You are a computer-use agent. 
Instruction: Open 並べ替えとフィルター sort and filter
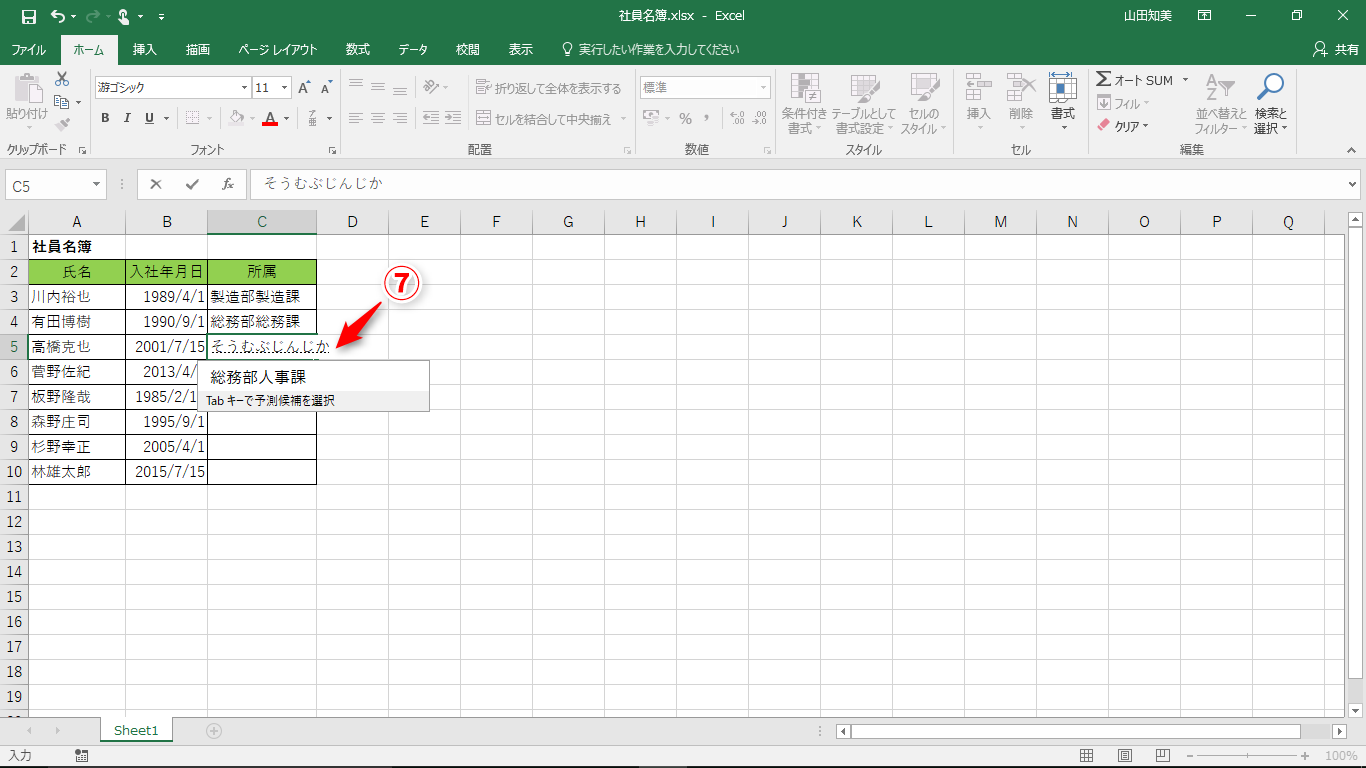tap(1220, 104)
